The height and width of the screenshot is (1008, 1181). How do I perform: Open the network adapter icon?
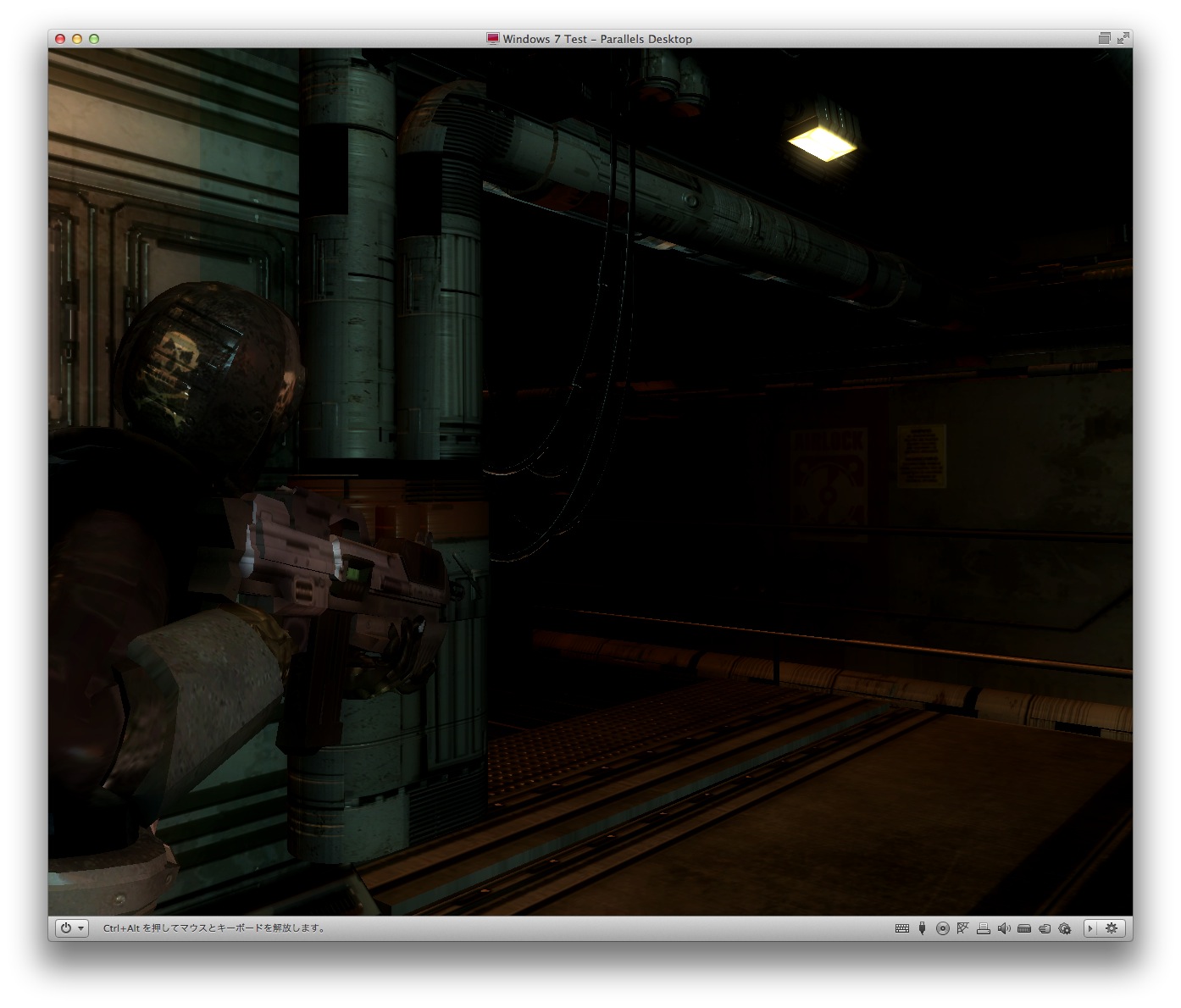click(962, 928)
